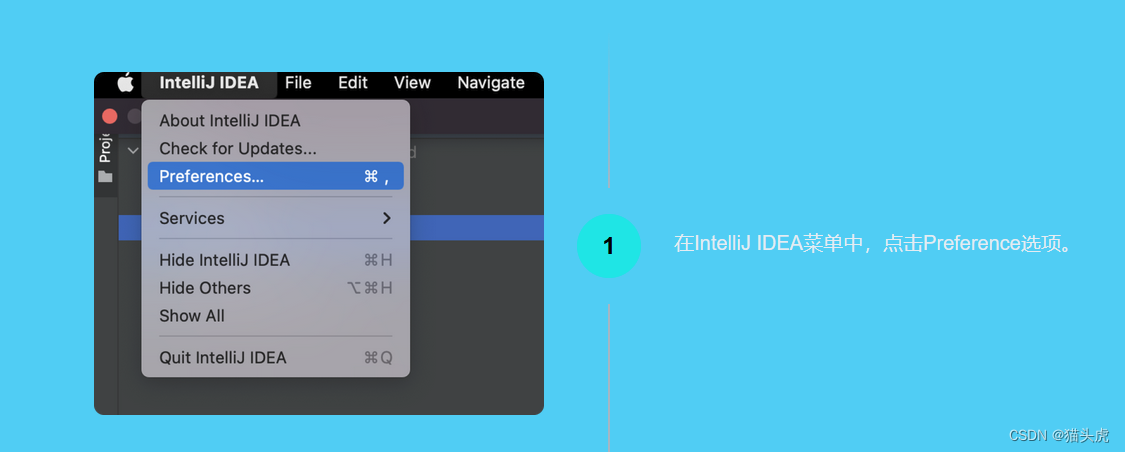Collapse the project tree chevron
Screen dimensions: 1125x452
tap(132, 150)
